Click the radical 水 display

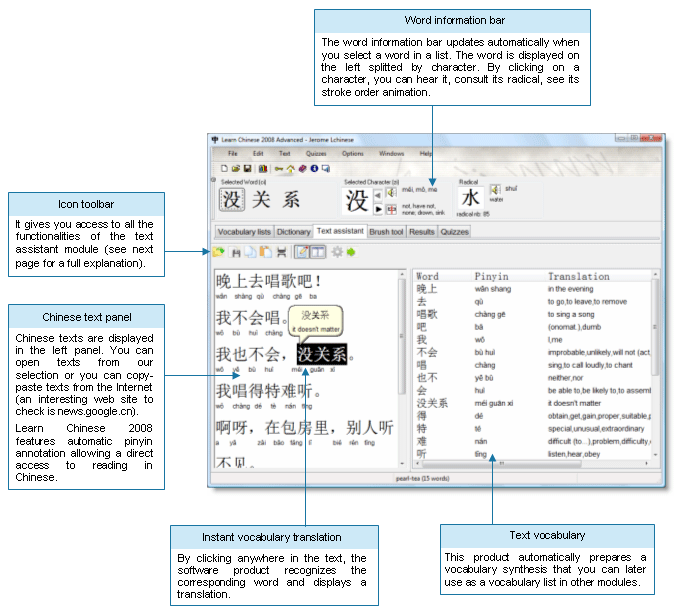tap(471, 198)
